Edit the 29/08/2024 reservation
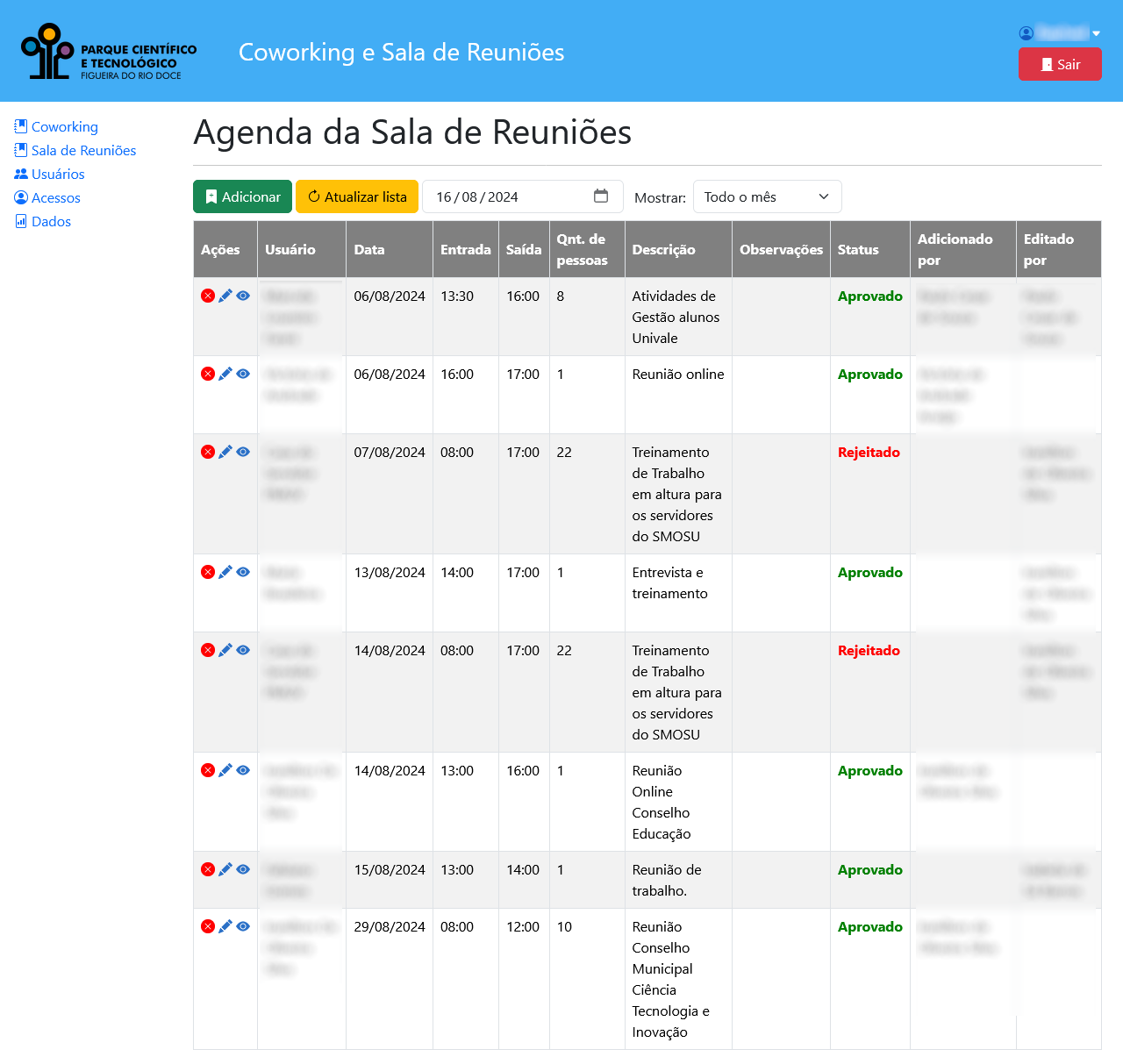Viewport: 1123px width, 1064px height. coord(225,926)
